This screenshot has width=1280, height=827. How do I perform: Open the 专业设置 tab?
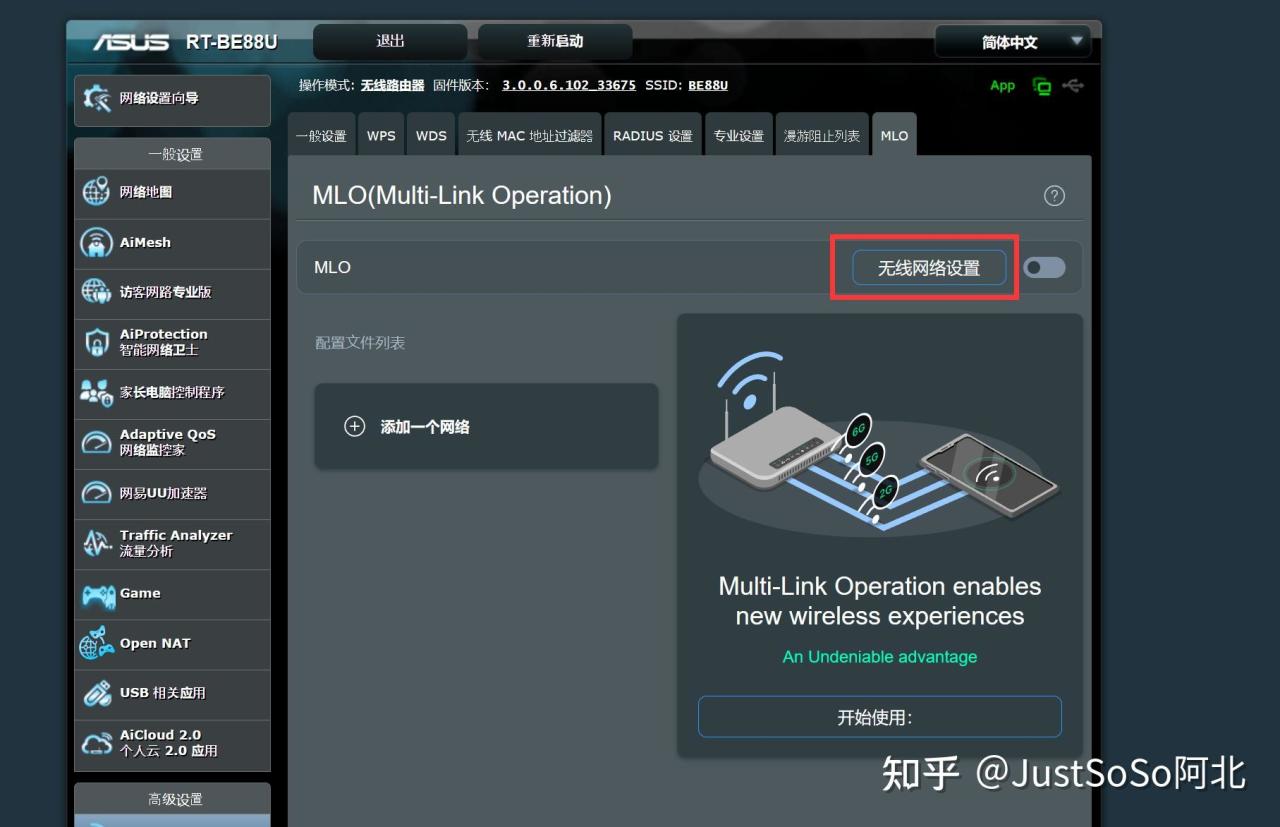[739, 136]
